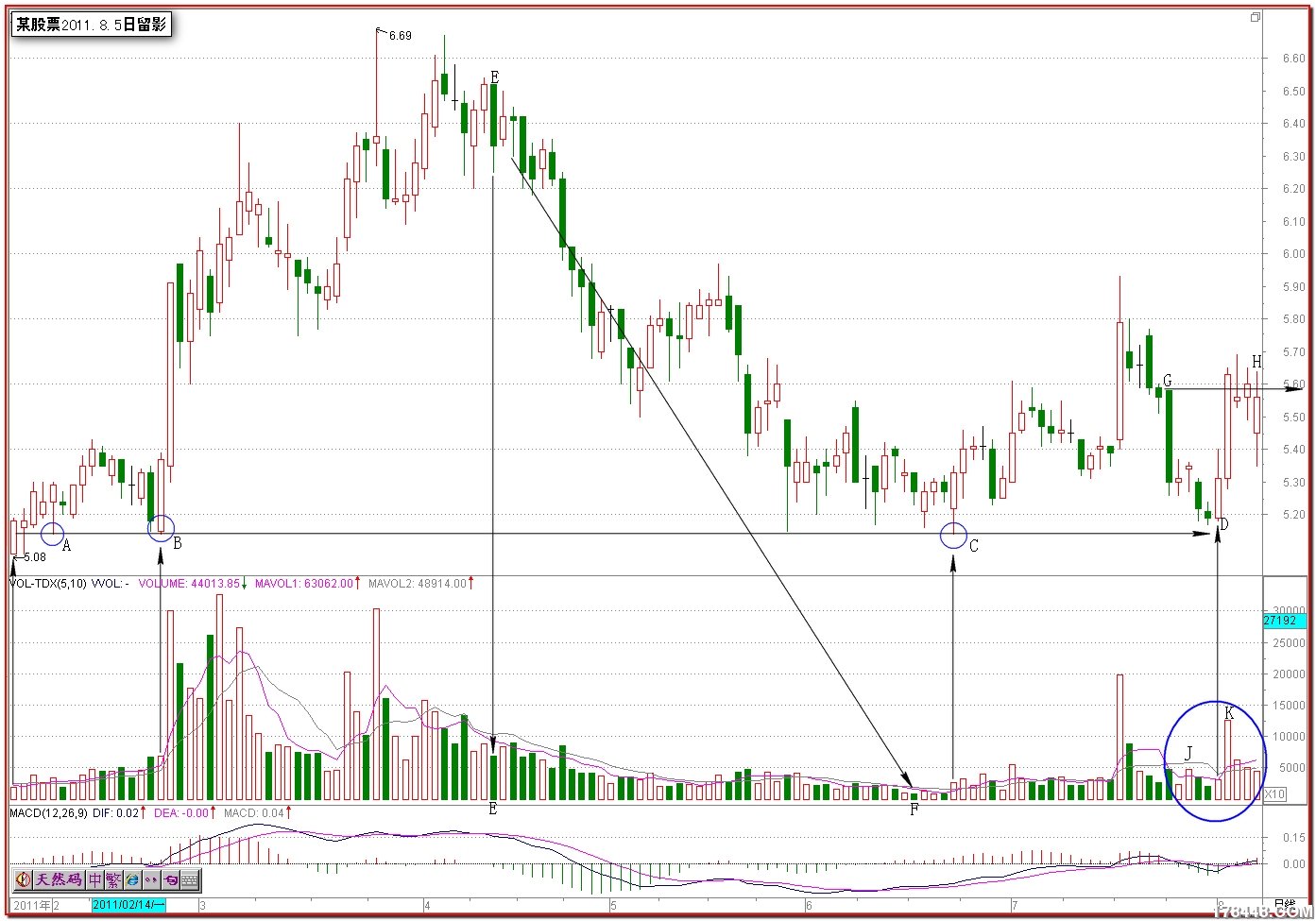Click the 5.08 low price label

click(x=34, y=557)
